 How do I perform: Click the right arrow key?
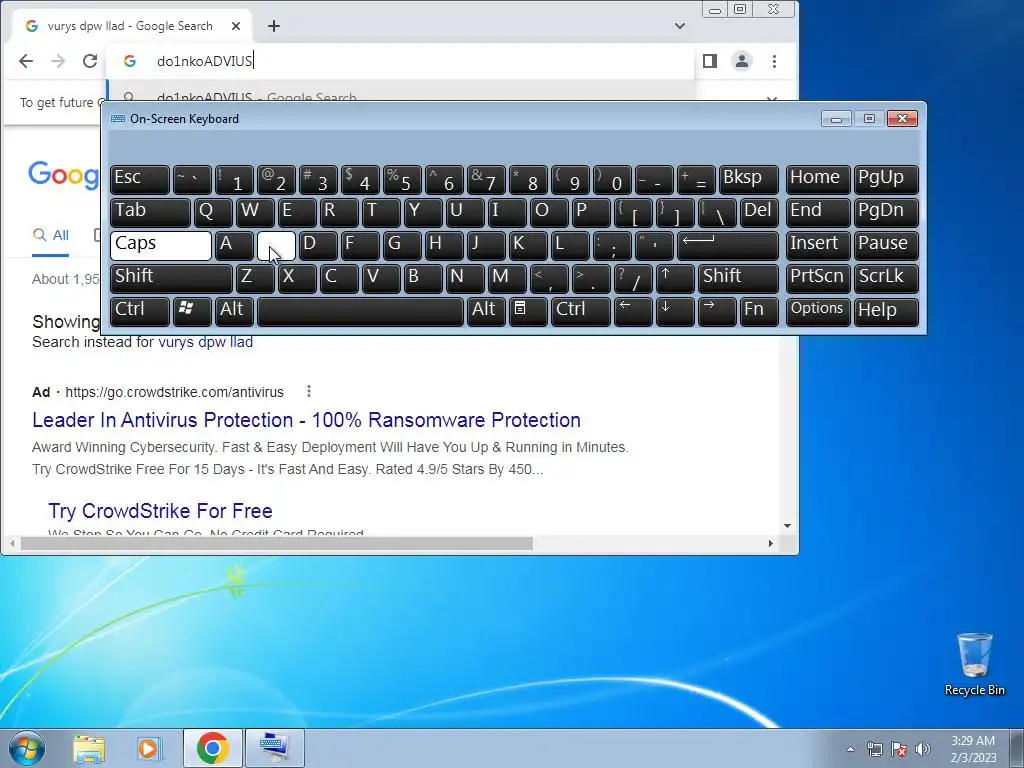coord(717,312)
